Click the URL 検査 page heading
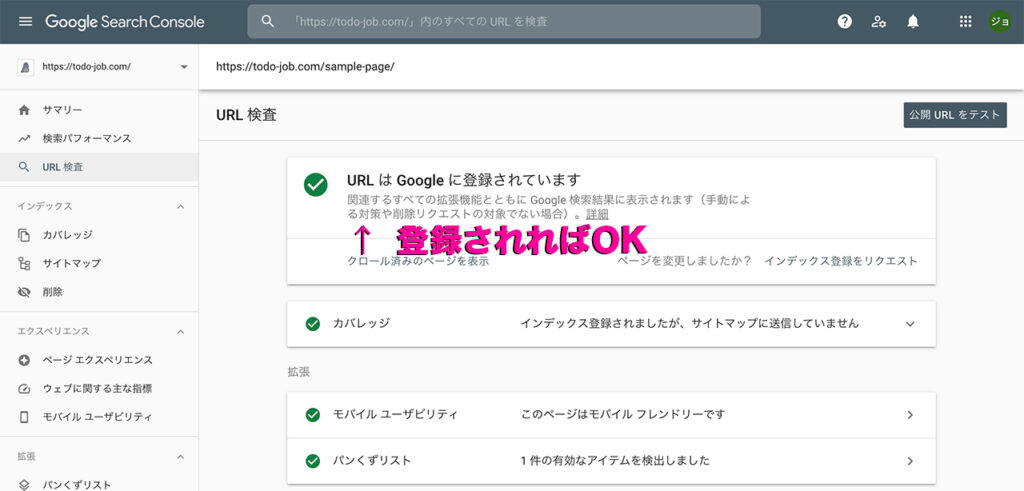The image size is (1024, 491). point(246,115)
